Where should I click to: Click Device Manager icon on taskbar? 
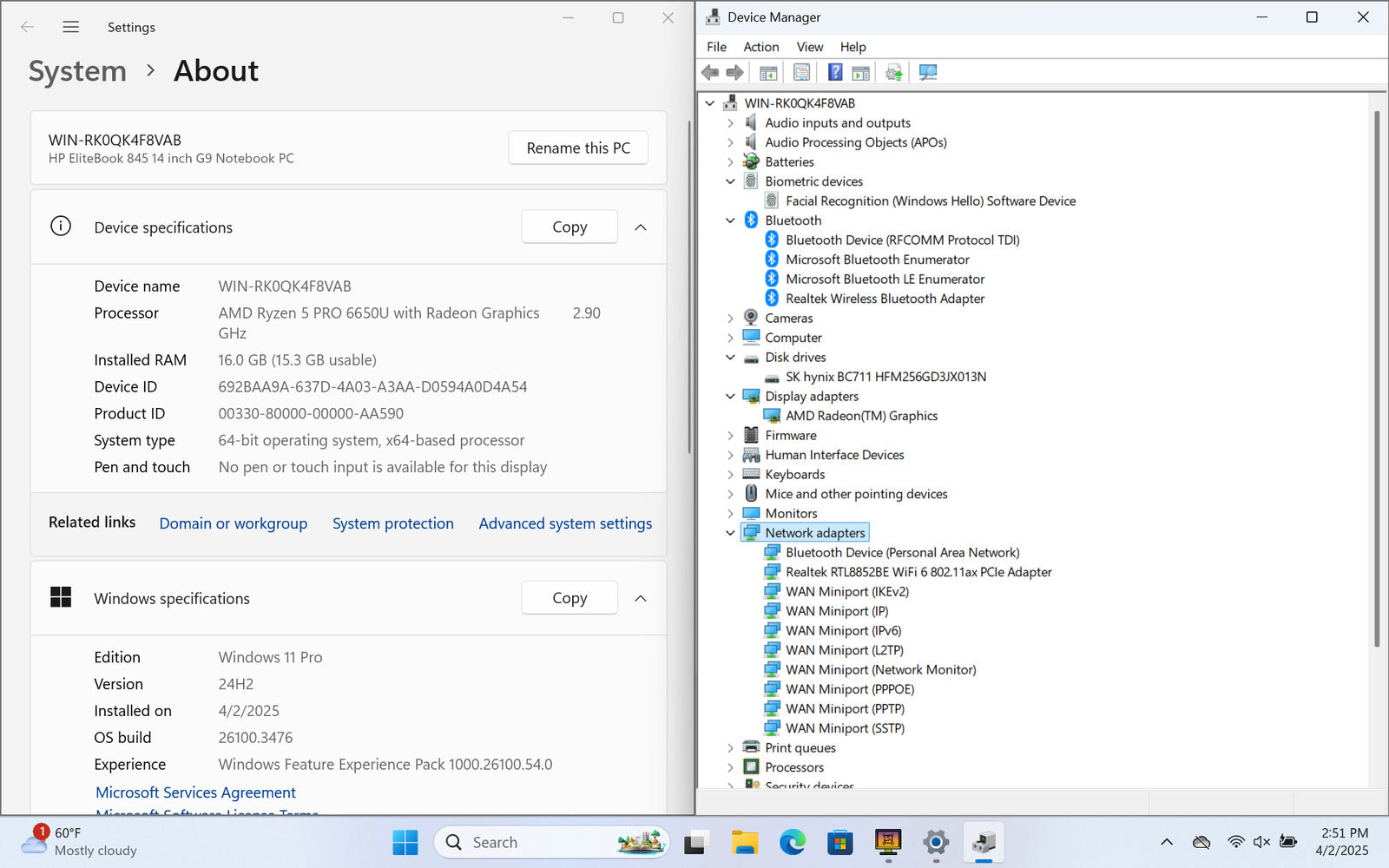point(983,842)
